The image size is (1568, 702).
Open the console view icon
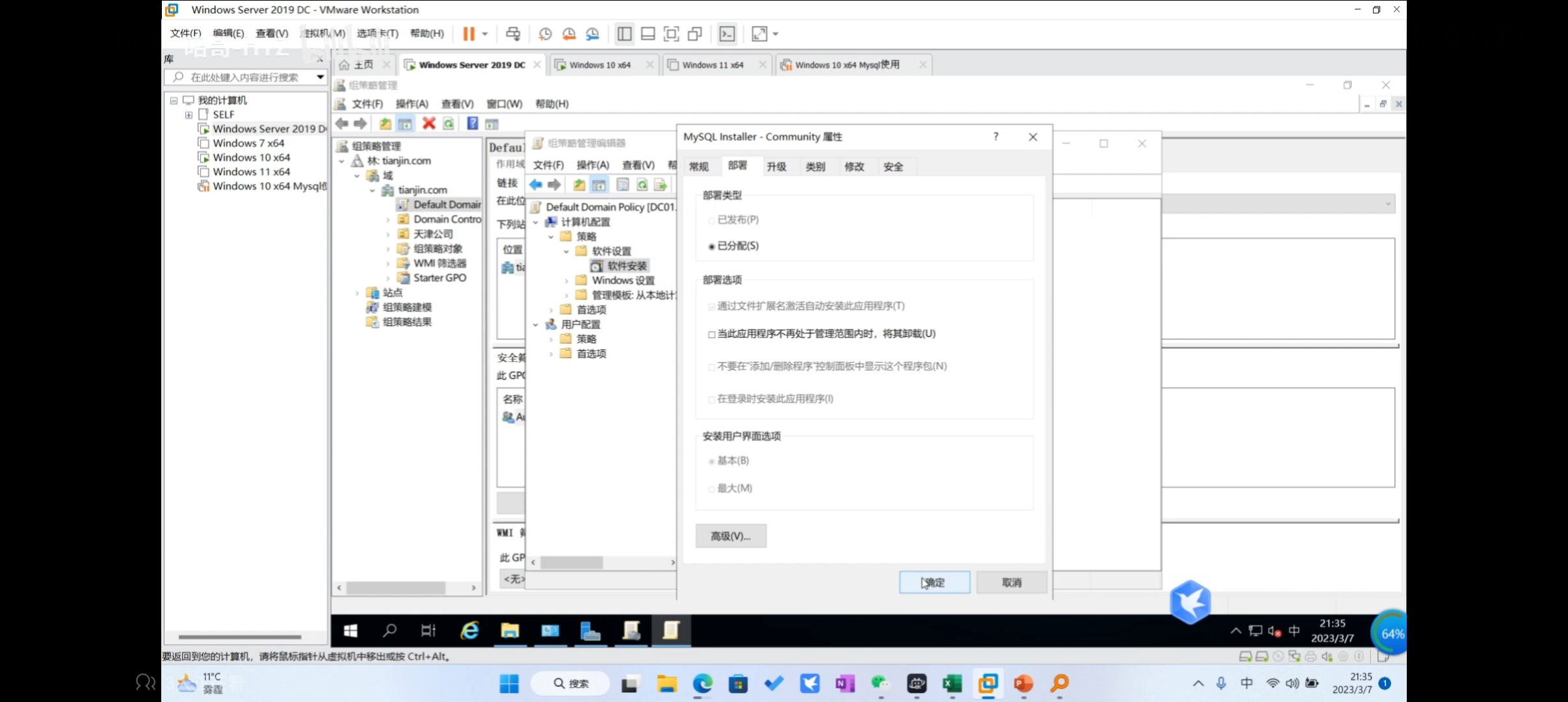pos(727,34)
